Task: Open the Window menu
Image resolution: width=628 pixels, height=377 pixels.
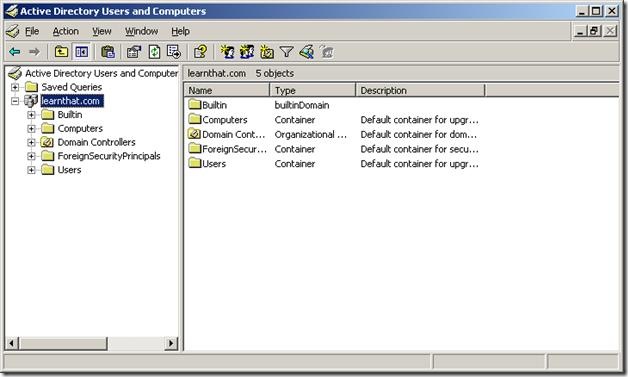Action: coord(141,31)
